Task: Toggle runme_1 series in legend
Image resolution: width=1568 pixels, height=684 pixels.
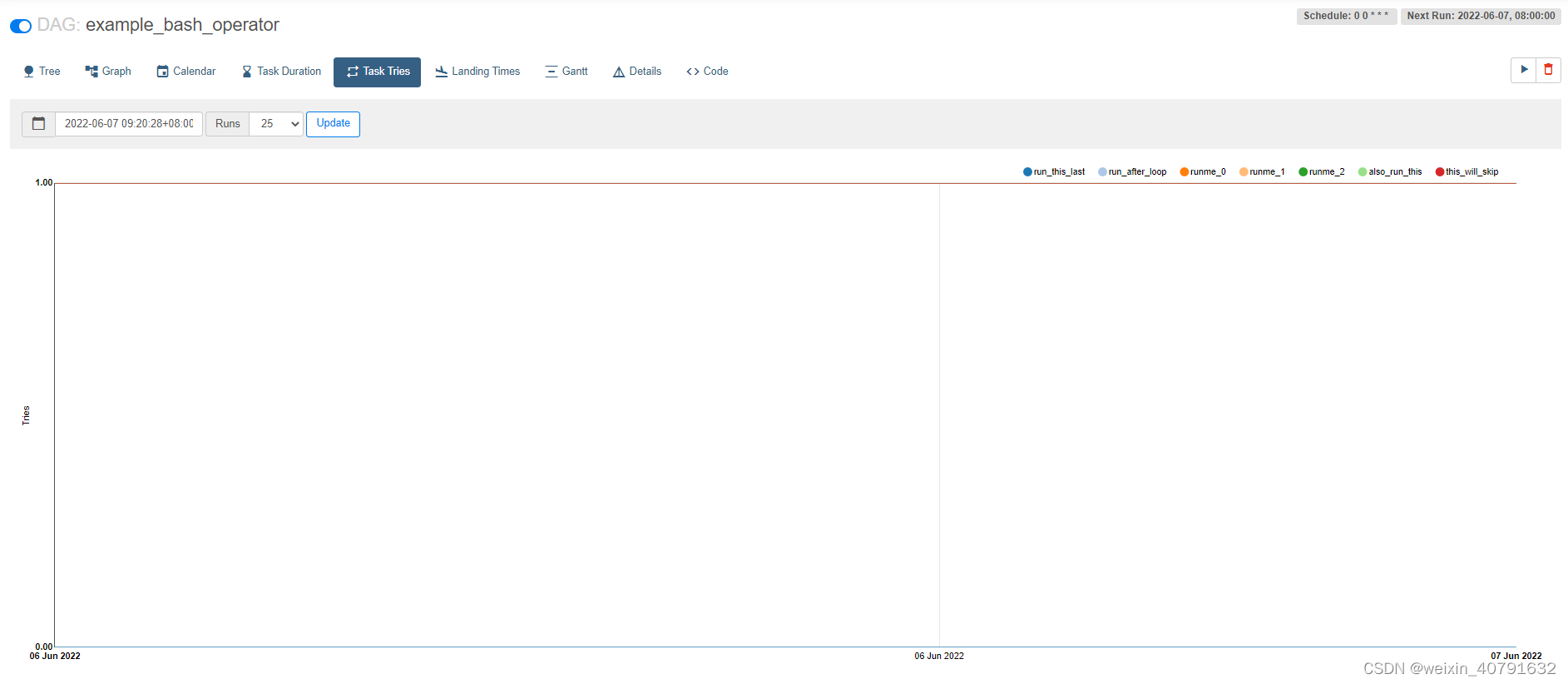Action: coord(1262,172)
